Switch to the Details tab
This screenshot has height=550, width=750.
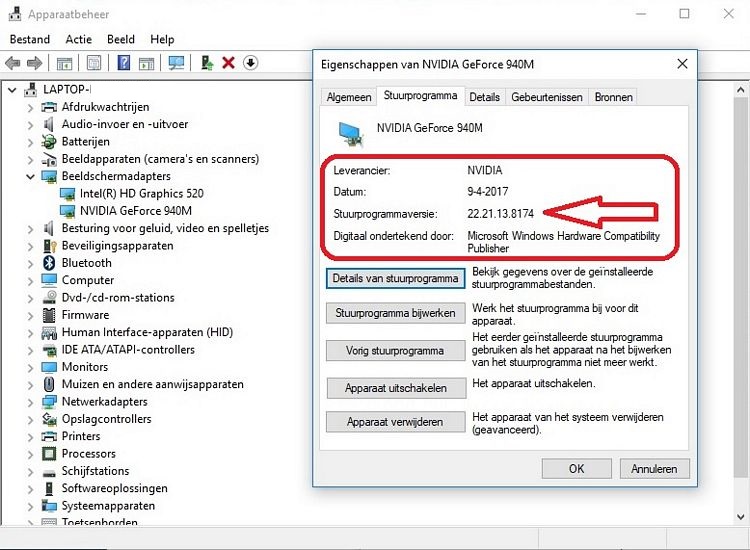(484, 97)
